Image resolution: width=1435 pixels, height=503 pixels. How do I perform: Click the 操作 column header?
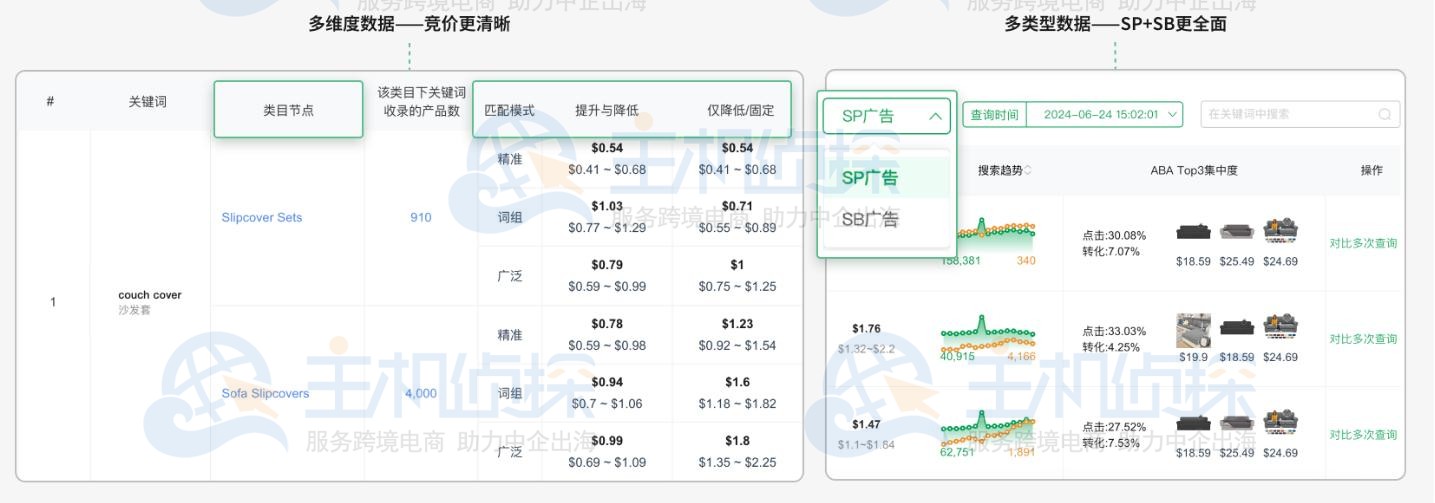tap(1372, 171)
